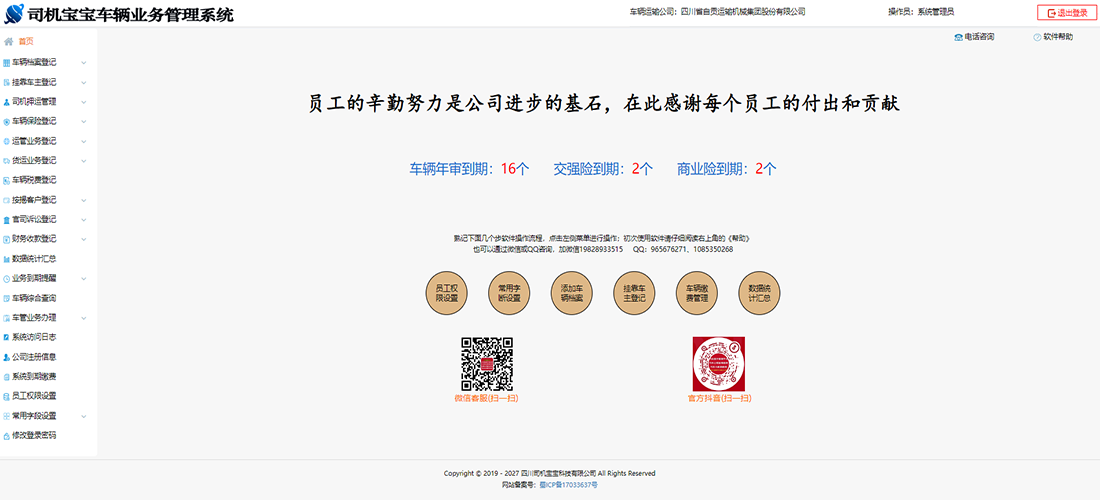The width and height of the screenshot is (1100, 500).
Task: Expand the 车辆保险登记 menu chevron
Action: coord(83,121)
